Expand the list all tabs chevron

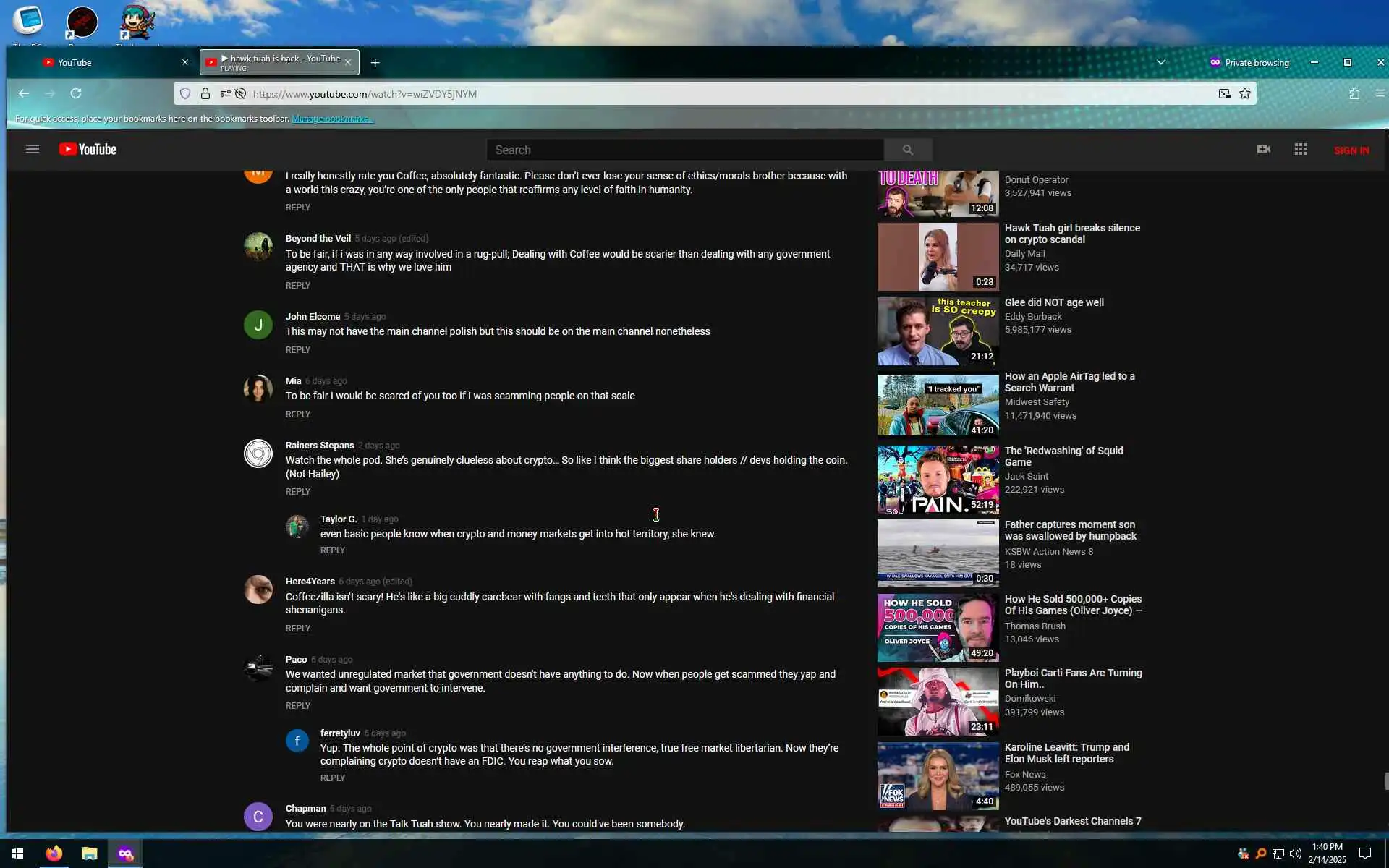(x=1160, y=62)
